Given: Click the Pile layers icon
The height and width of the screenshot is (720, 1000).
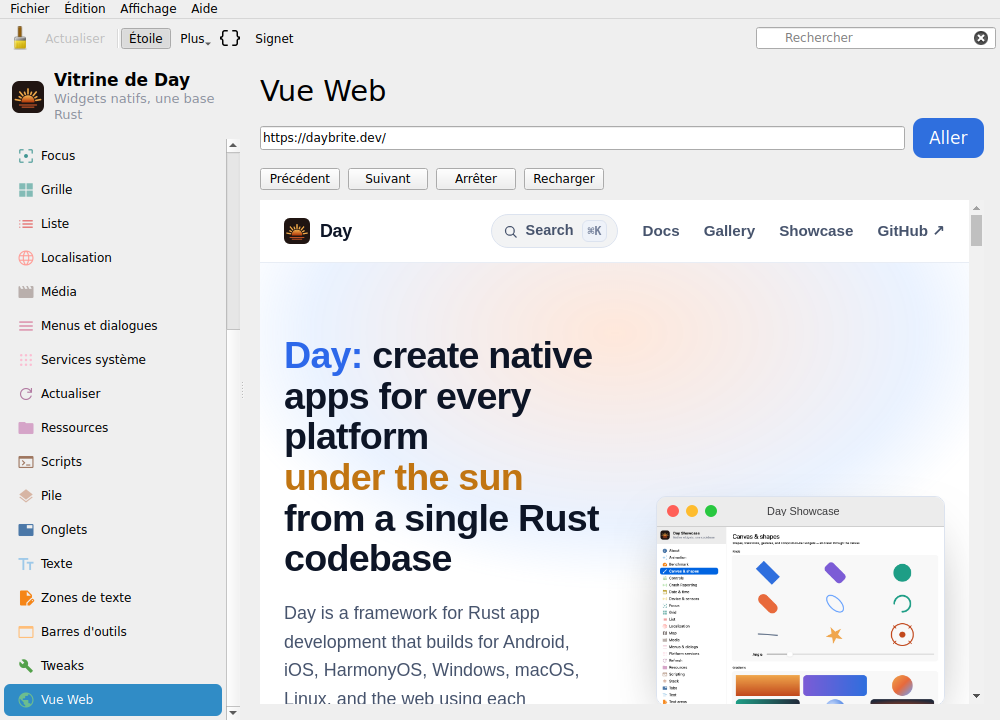Looking at the screenshot, I should coord(26,496).
